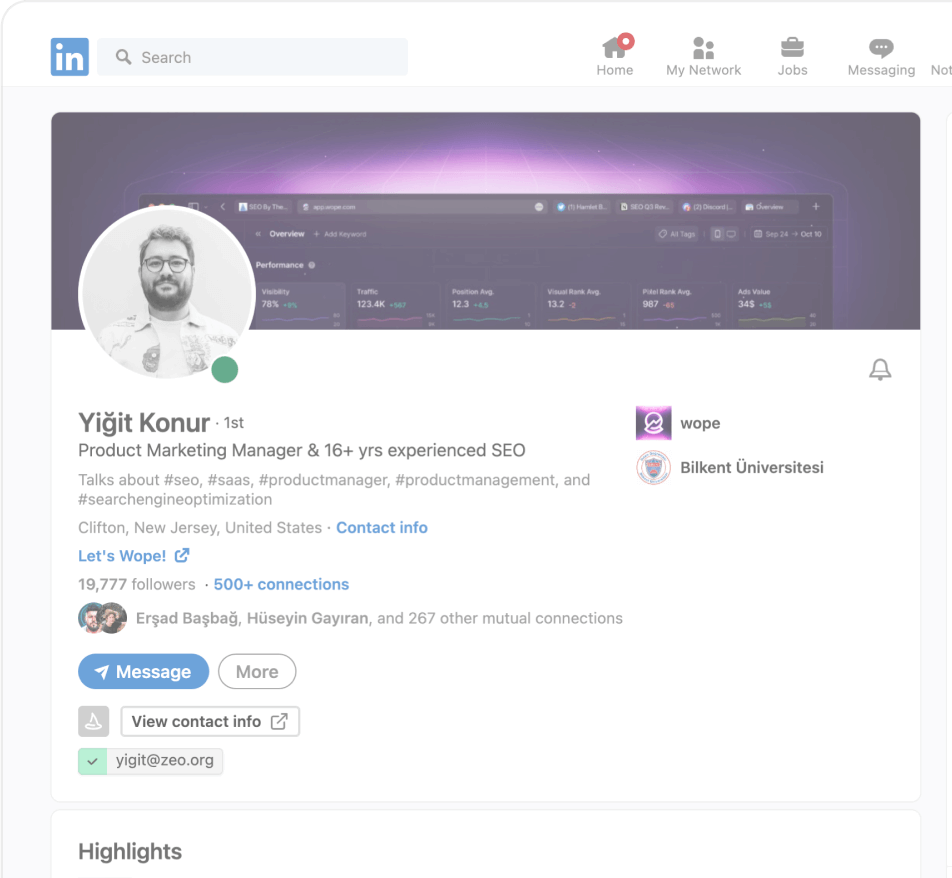Click the wope company logo
952x878 pixels.
click(x=653, y=423)
